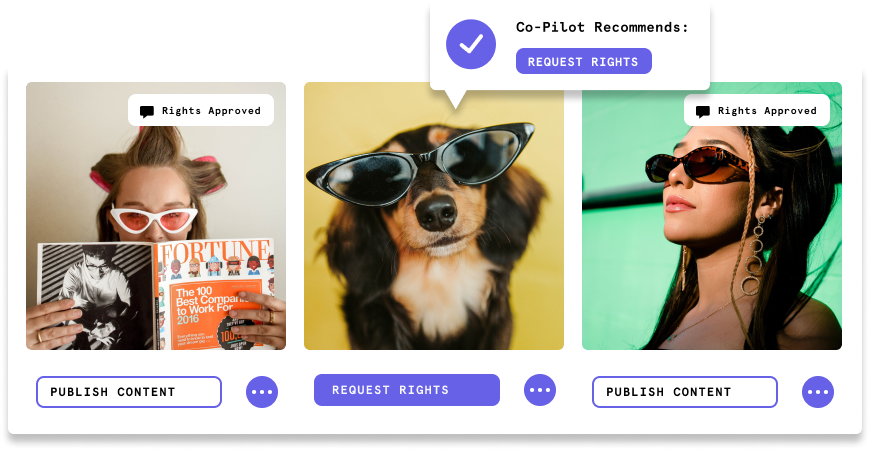Open the woman with hair rollers photo

pos(156,216)
